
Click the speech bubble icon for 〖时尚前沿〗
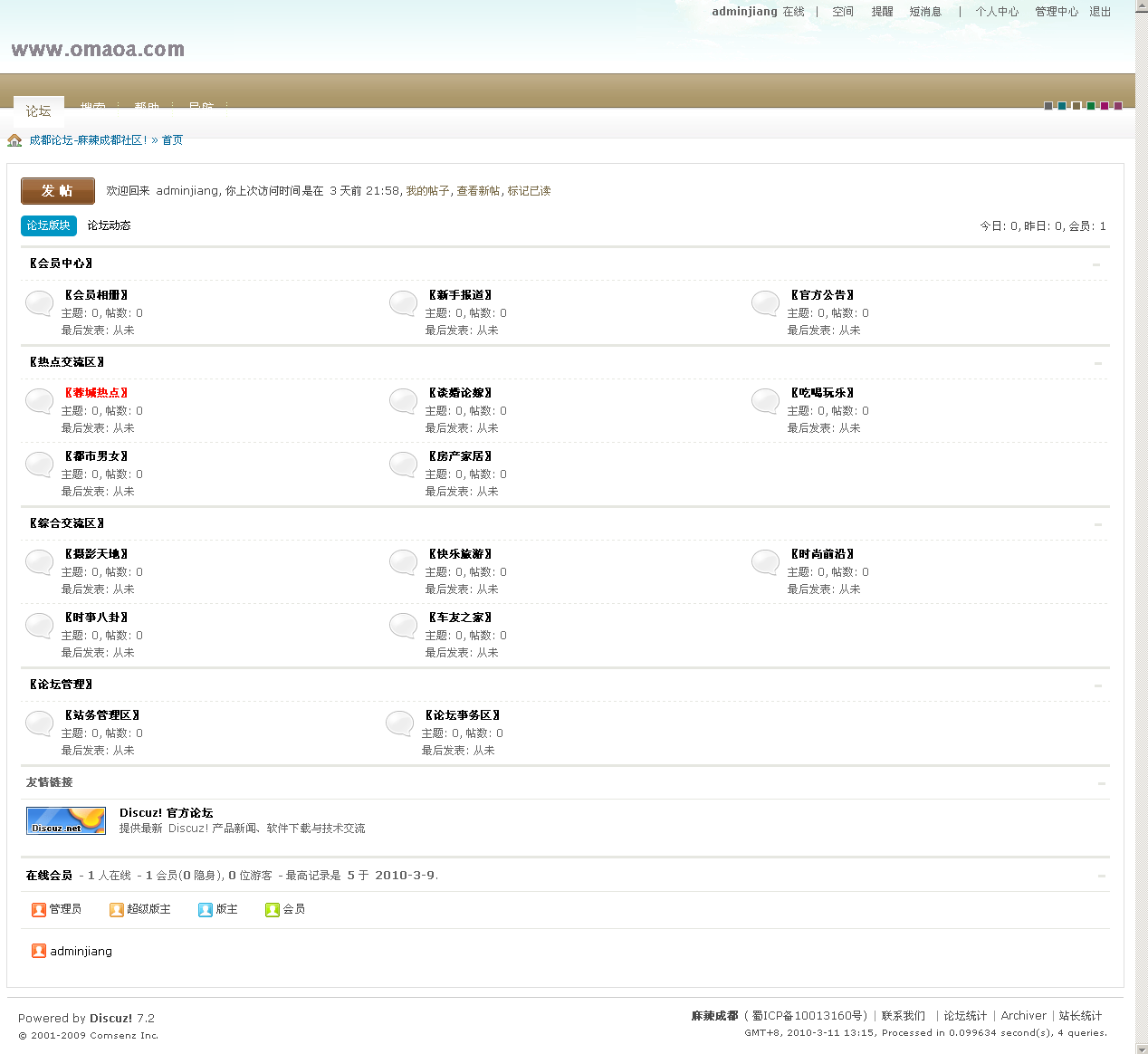[x=765, y=562]
